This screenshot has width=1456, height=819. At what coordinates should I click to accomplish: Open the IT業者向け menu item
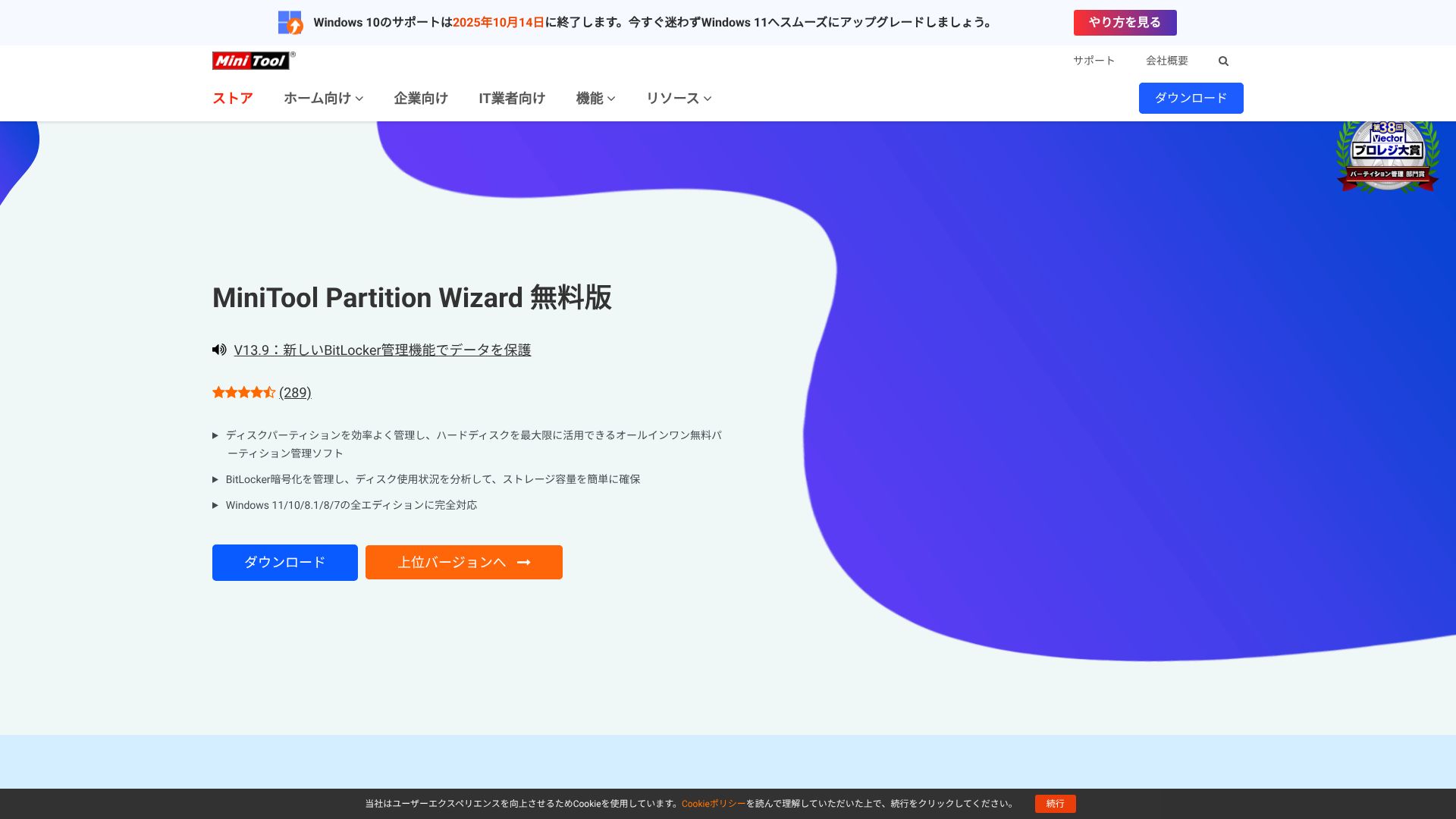(x=512, y=98)
